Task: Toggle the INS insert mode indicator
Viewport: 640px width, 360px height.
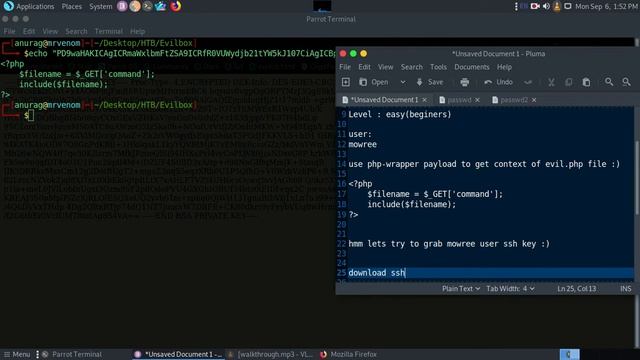Action: click(x=626, y=289)
